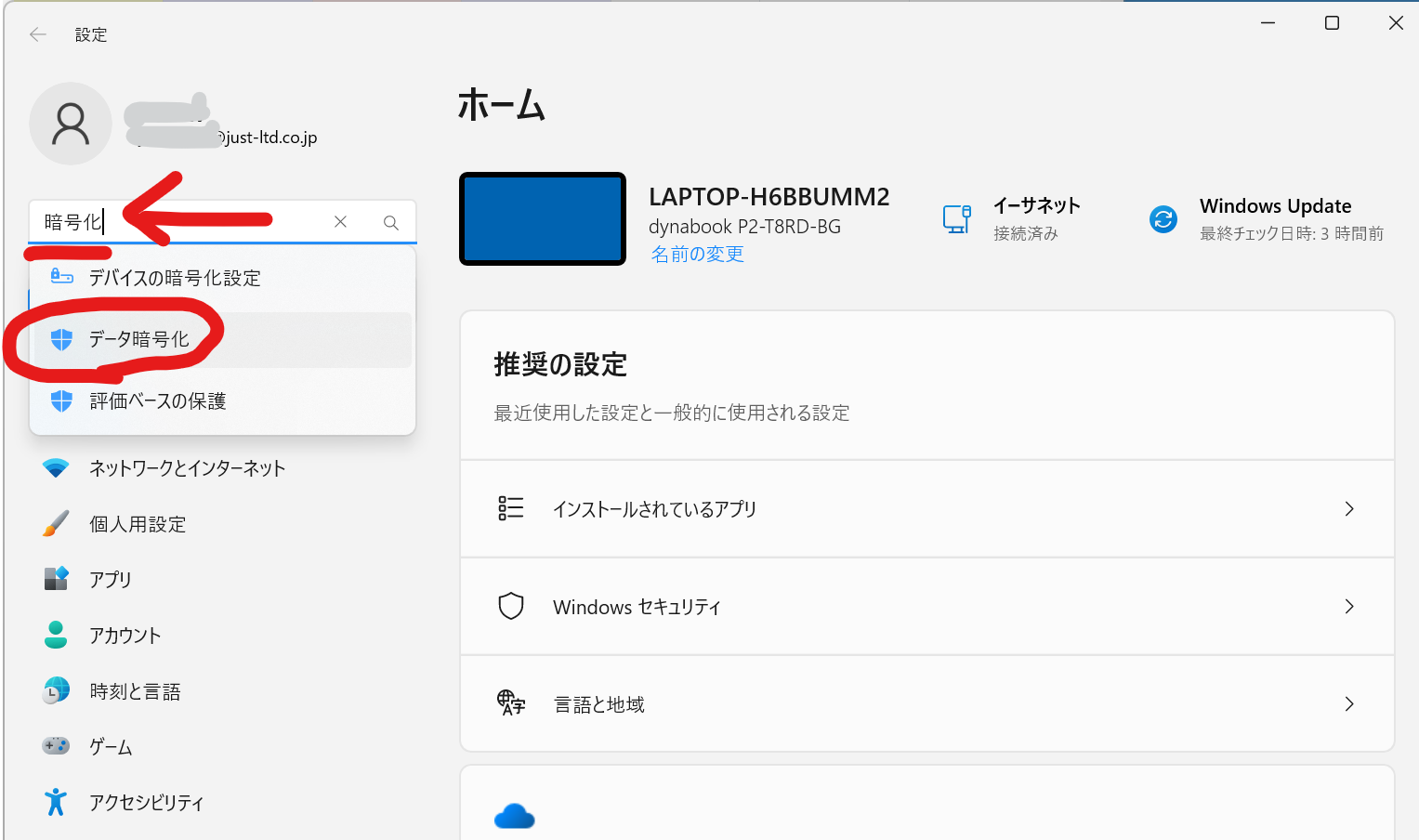The width and height of the screenshot is (1419, 840).
Task: Clear the search box with X
Action: point(341,222)
